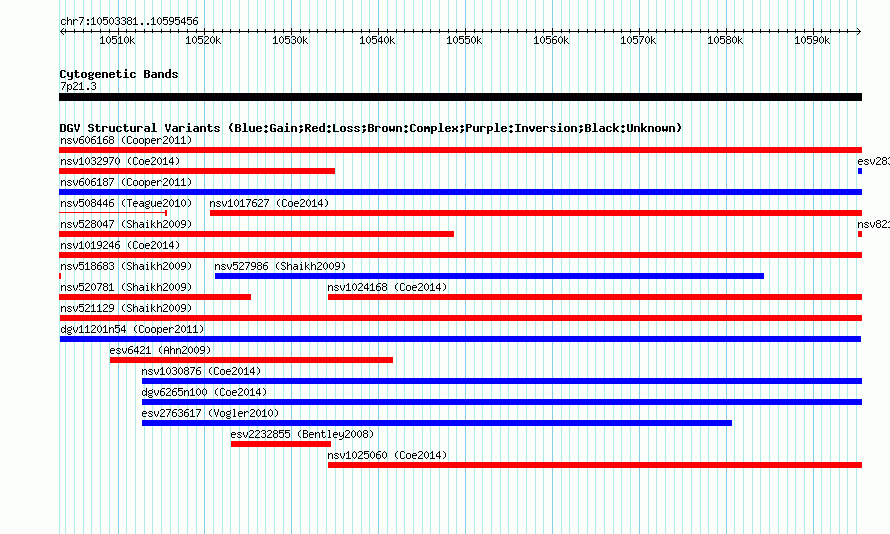
Task: Click the 10560k ruler position
Action: (551, 40)
